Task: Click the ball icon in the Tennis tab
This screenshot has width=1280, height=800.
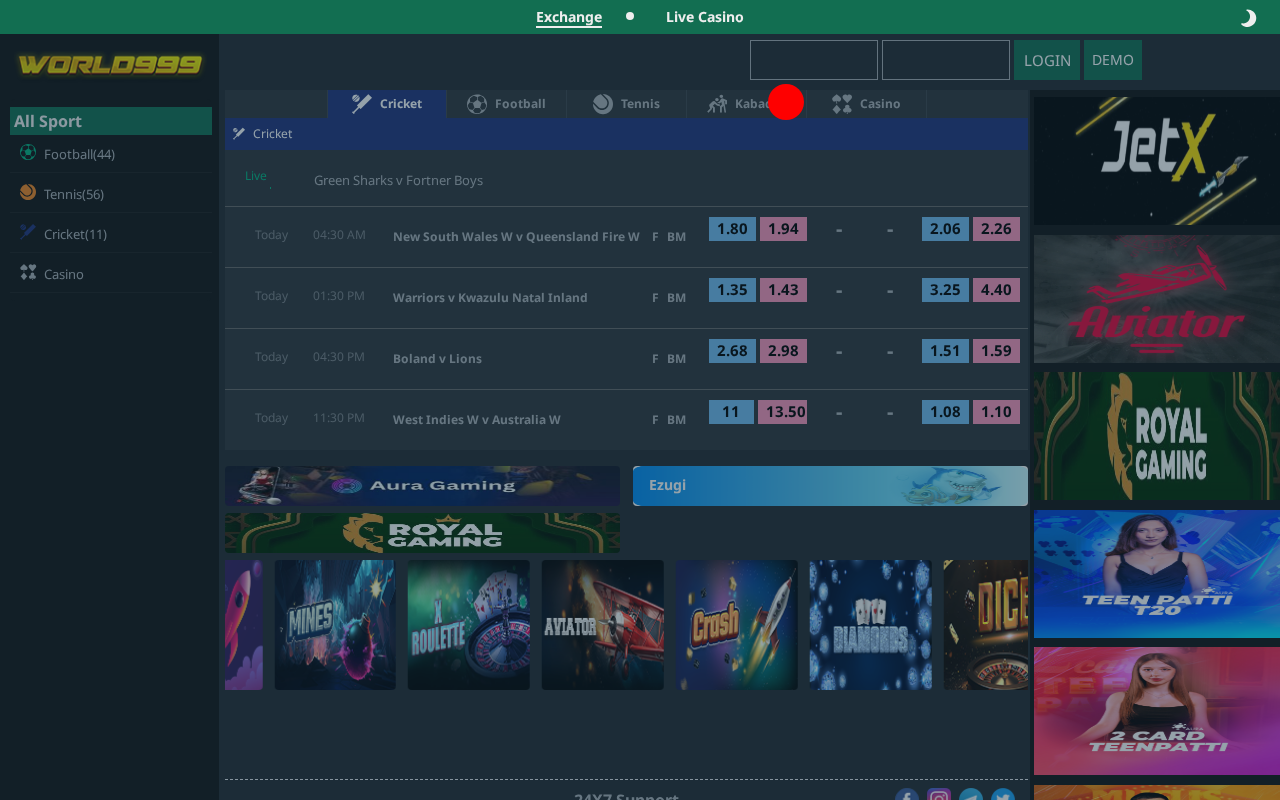Action: coord(602,104)
